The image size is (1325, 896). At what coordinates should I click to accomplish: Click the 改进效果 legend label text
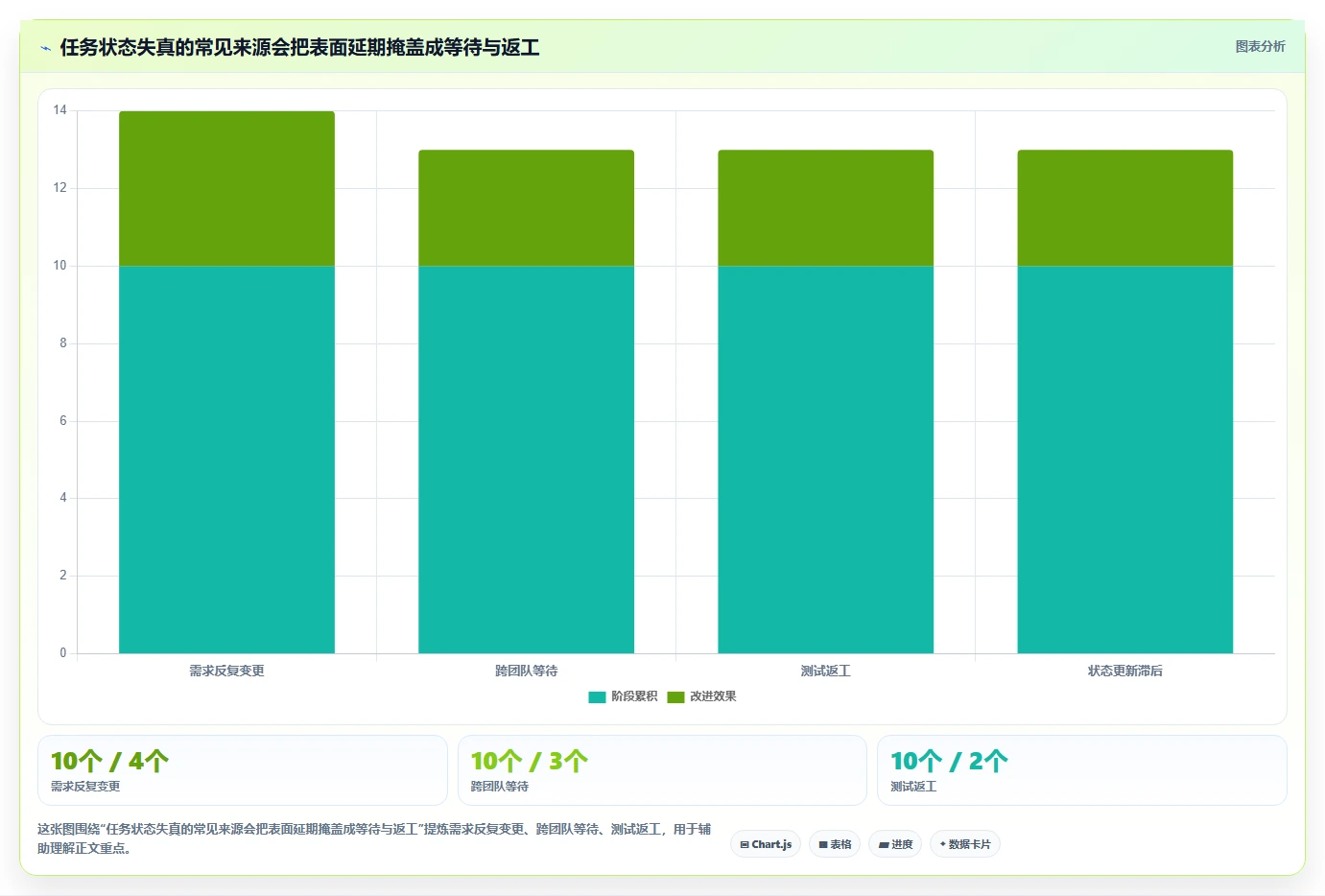(713, 696)
